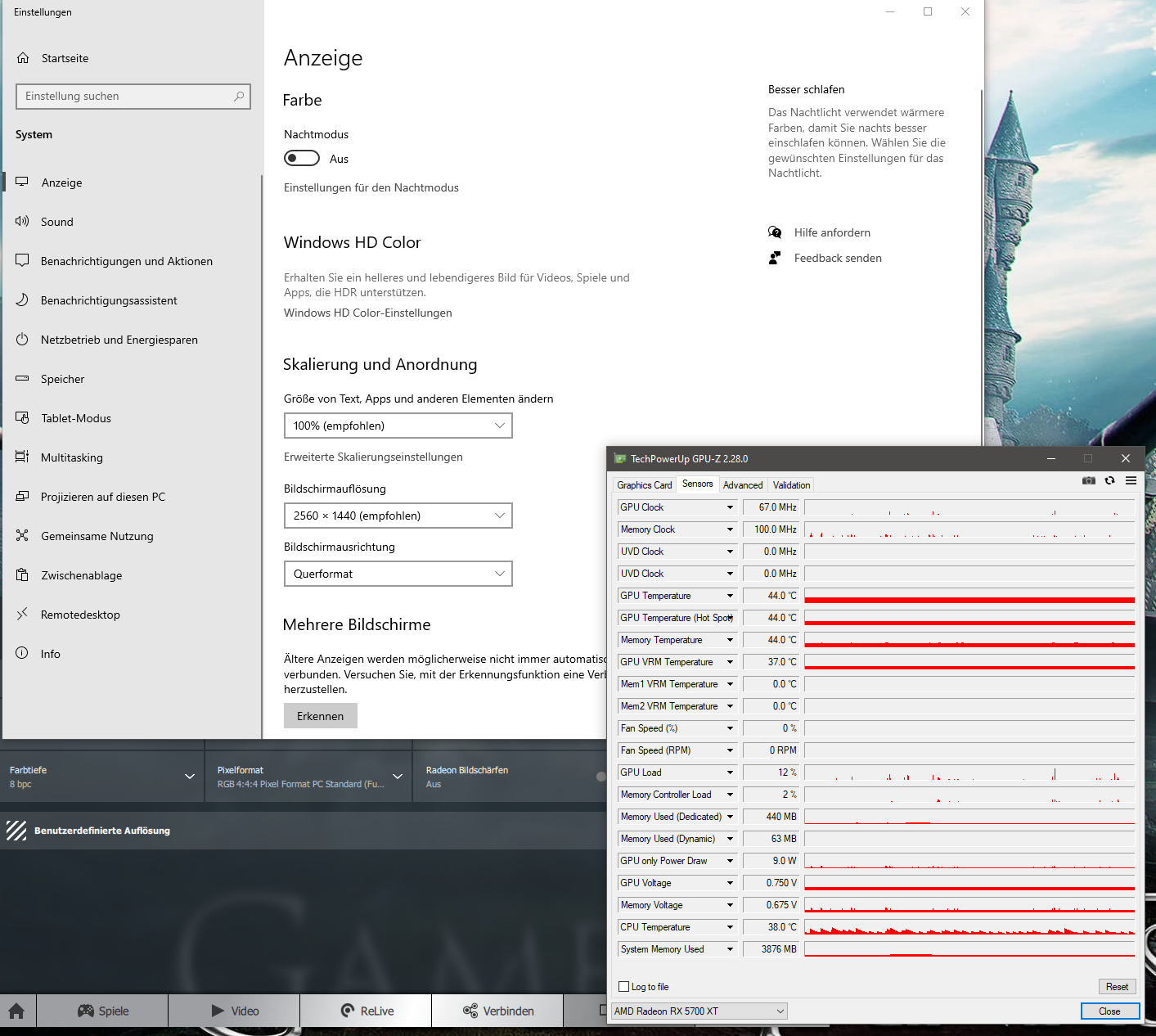Click Benutzerdefinierte Auflösung striped icon
Screen dimensions: 1156x1036
click(x=16, y=831)
